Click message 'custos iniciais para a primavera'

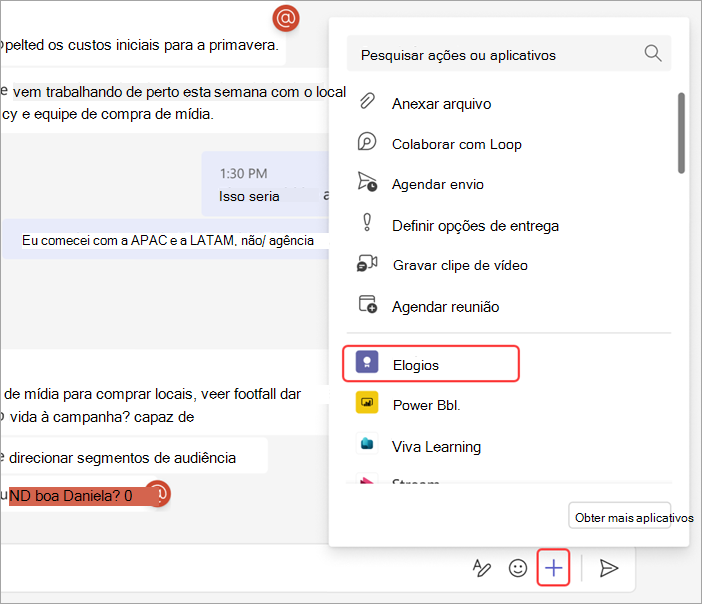pos(141,45)
